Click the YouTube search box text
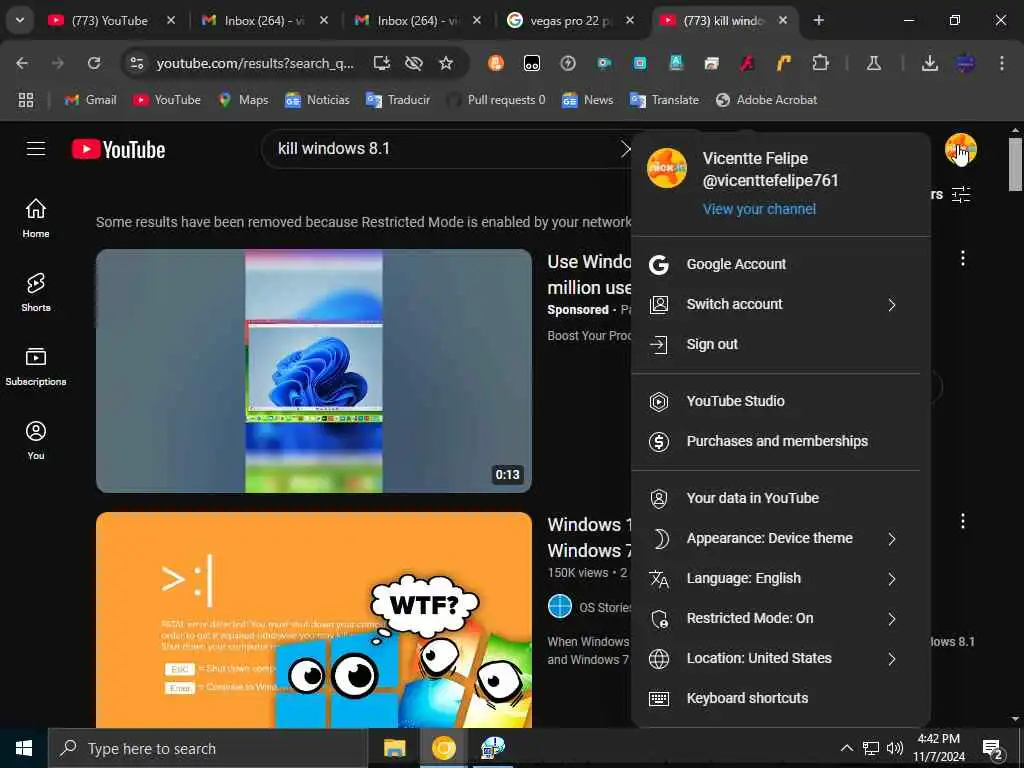Viewport: 1024px width, 768px height. (x=334, y=149)
